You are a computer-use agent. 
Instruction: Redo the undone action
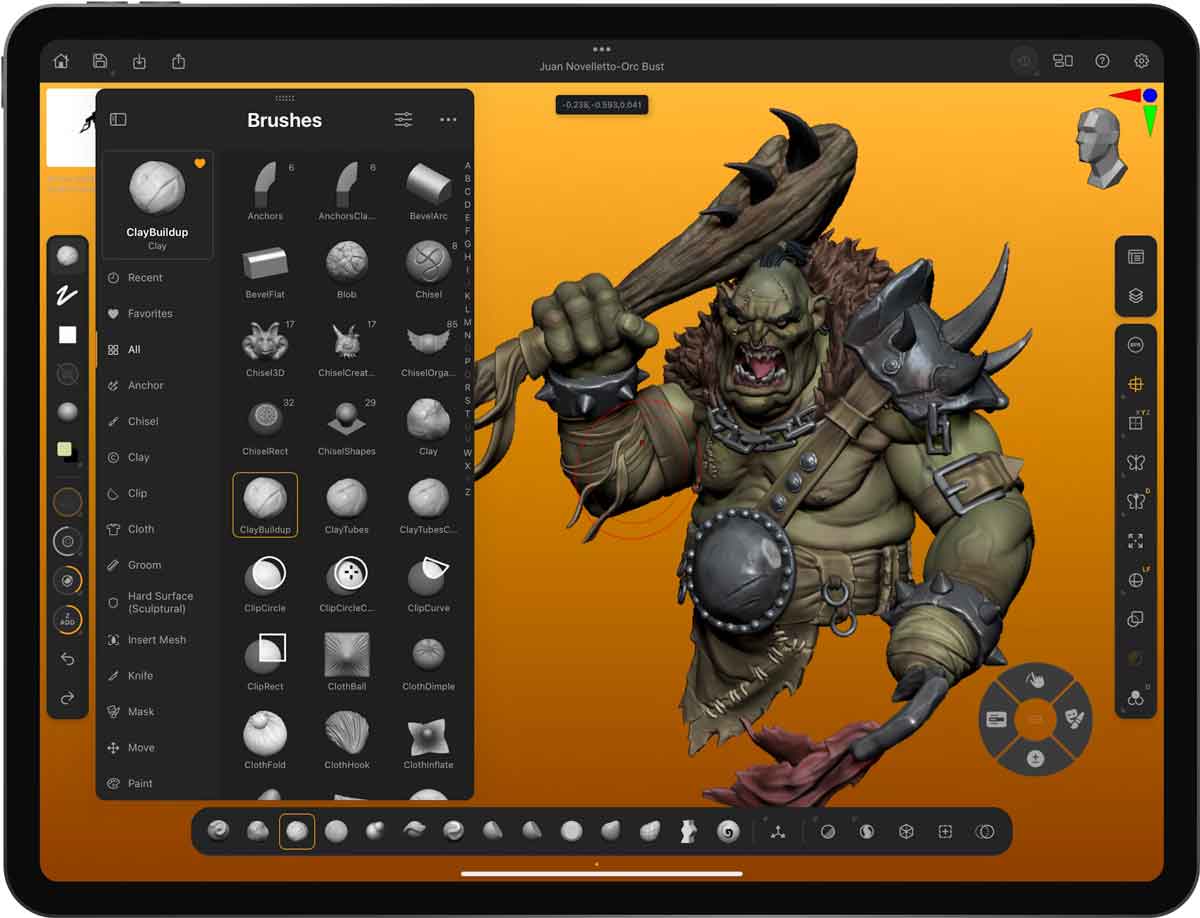[68, 698]
